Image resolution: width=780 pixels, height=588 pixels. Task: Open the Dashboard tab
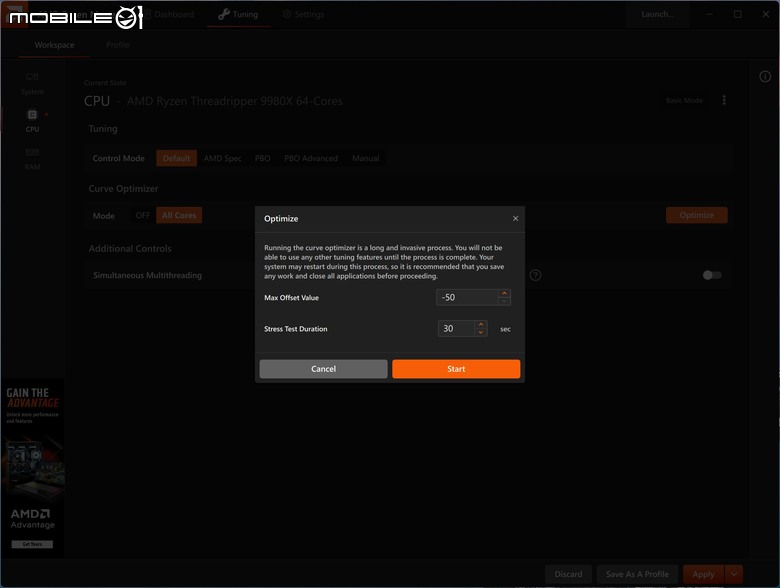point(170,14)
